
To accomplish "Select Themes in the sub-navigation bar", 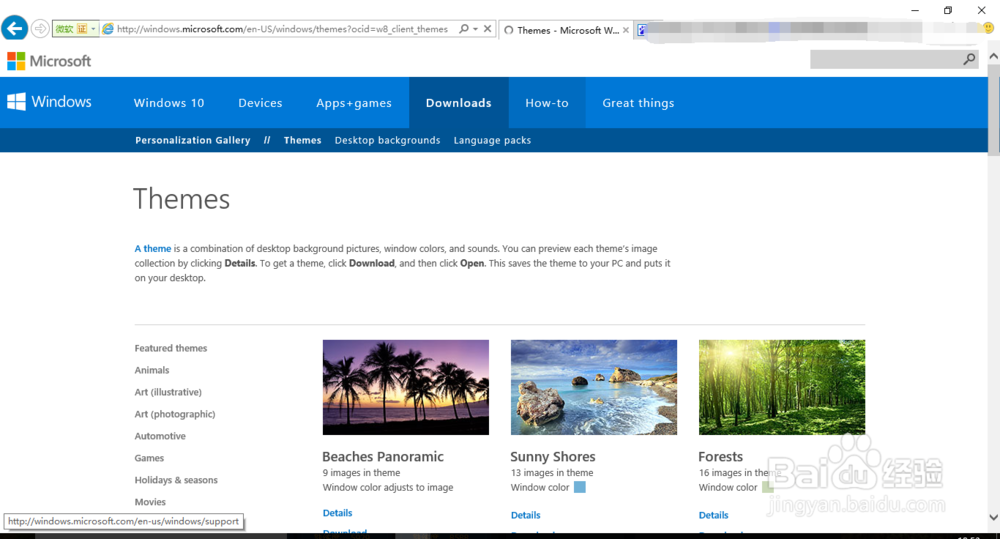I will (x=302, y=140).
